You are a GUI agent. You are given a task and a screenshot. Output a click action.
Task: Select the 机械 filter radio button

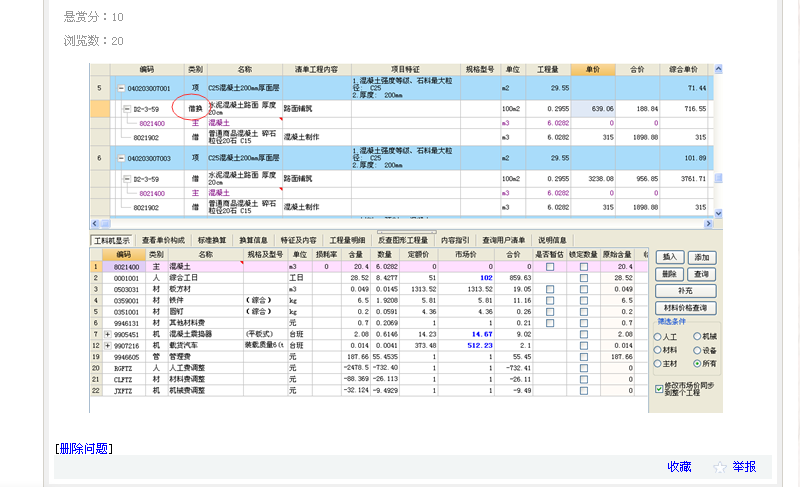click(697, 336)
